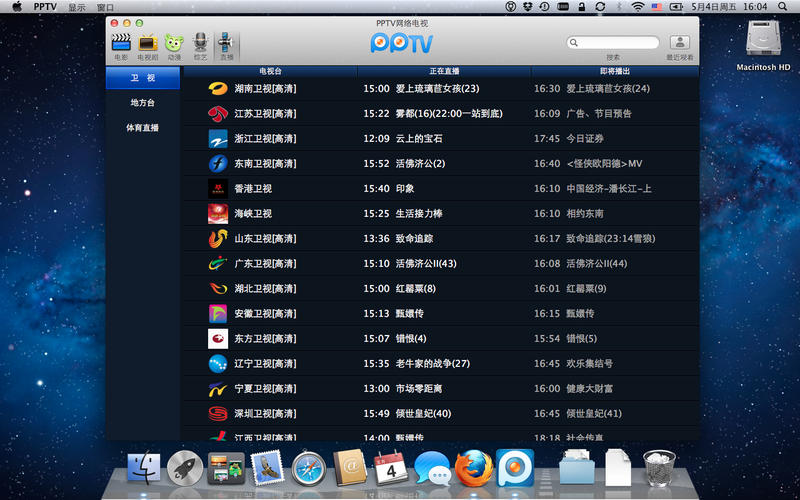Open the 综艺 variety show microphone icon

click(x=201, y=43)
